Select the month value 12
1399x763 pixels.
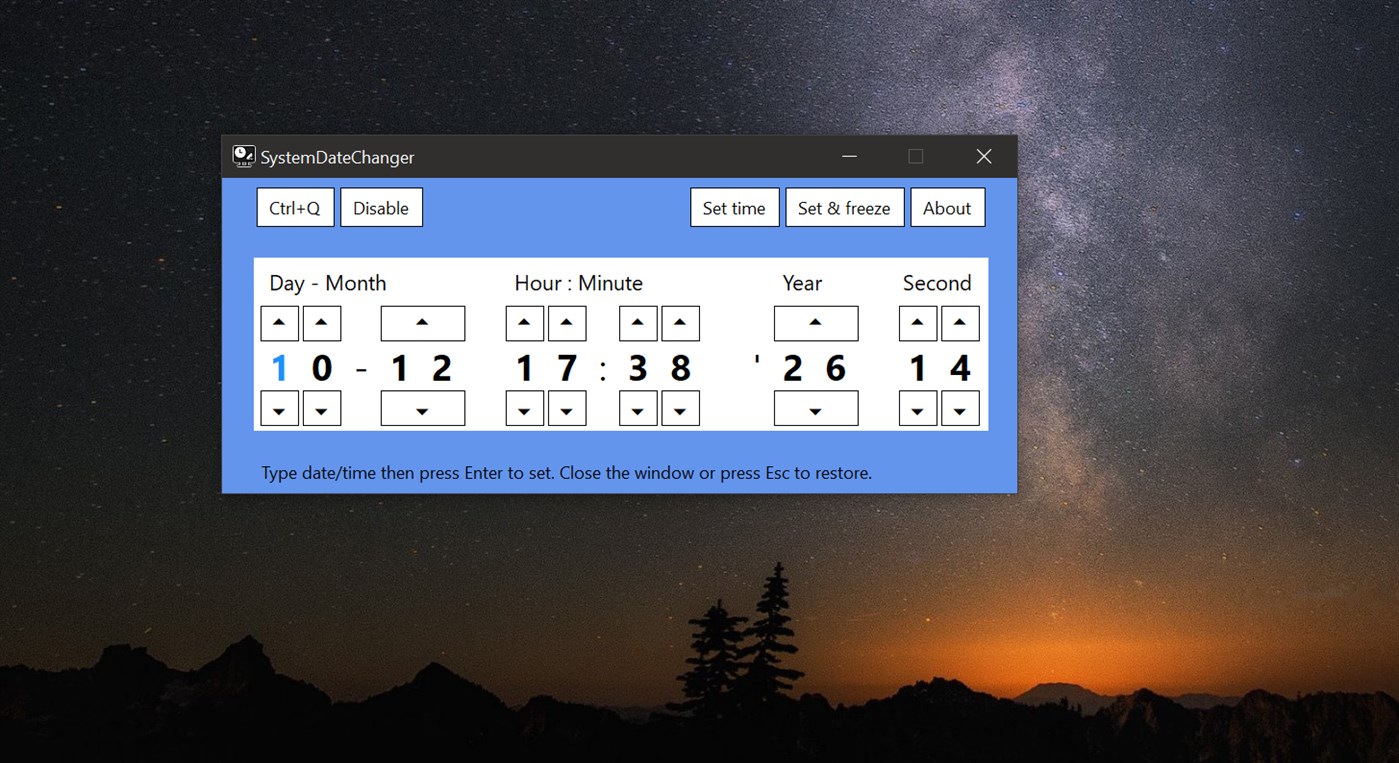[421, 369]
